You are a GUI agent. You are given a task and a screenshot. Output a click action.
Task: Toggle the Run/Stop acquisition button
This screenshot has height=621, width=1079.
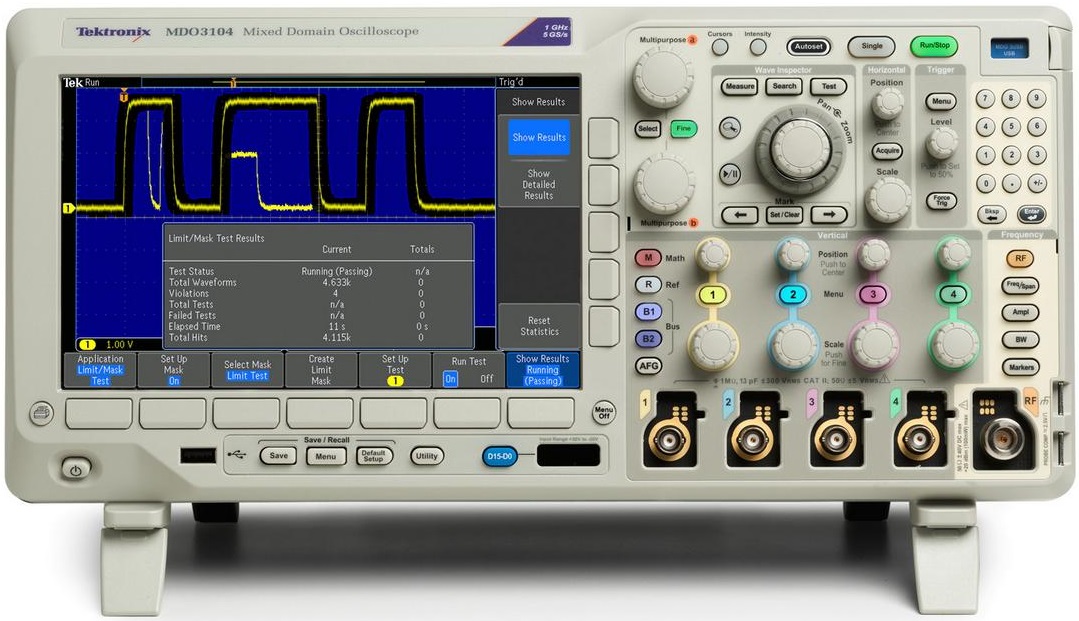pos(933,46)
